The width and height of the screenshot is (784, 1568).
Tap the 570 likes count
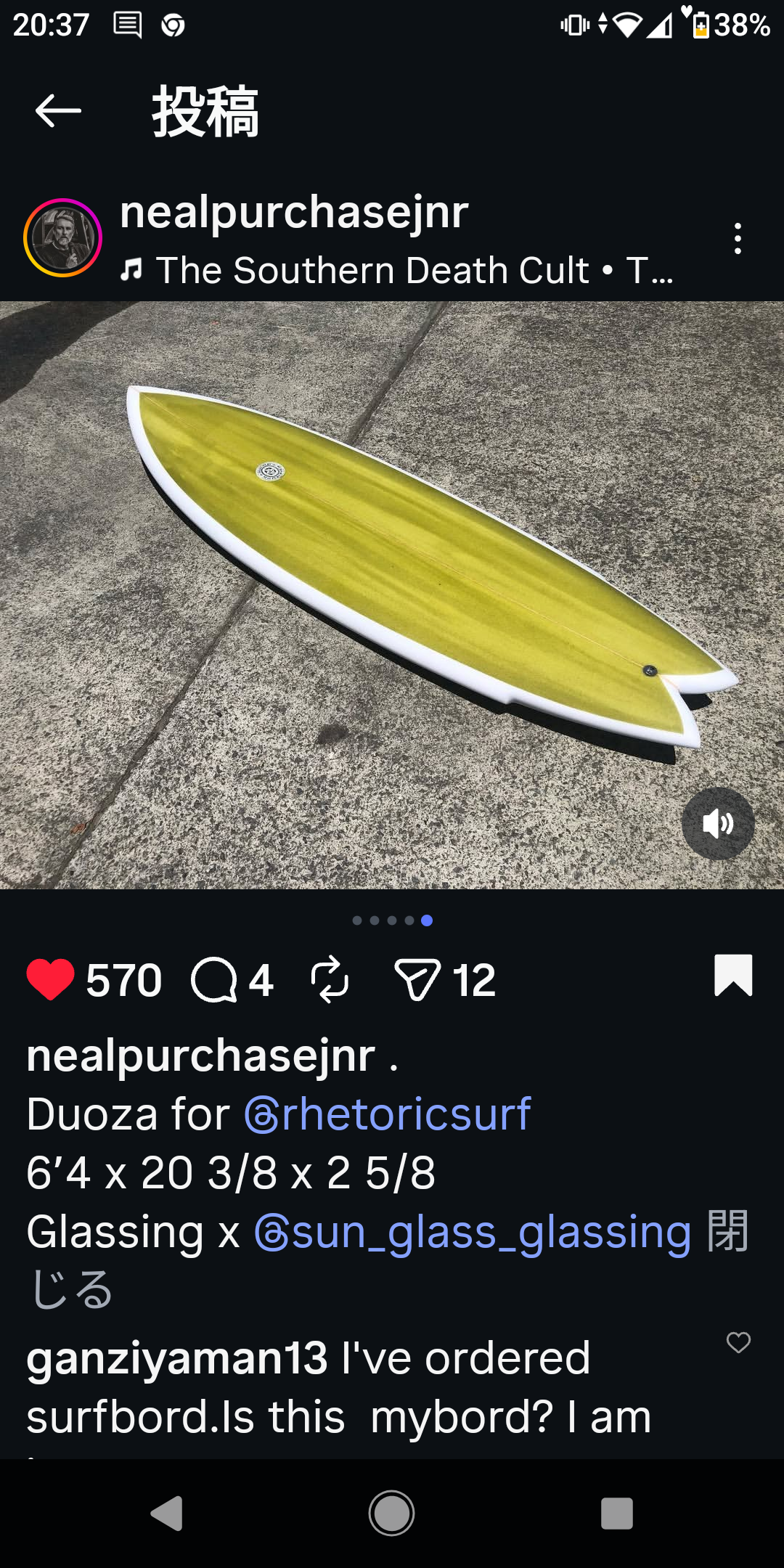coord(123,980)
